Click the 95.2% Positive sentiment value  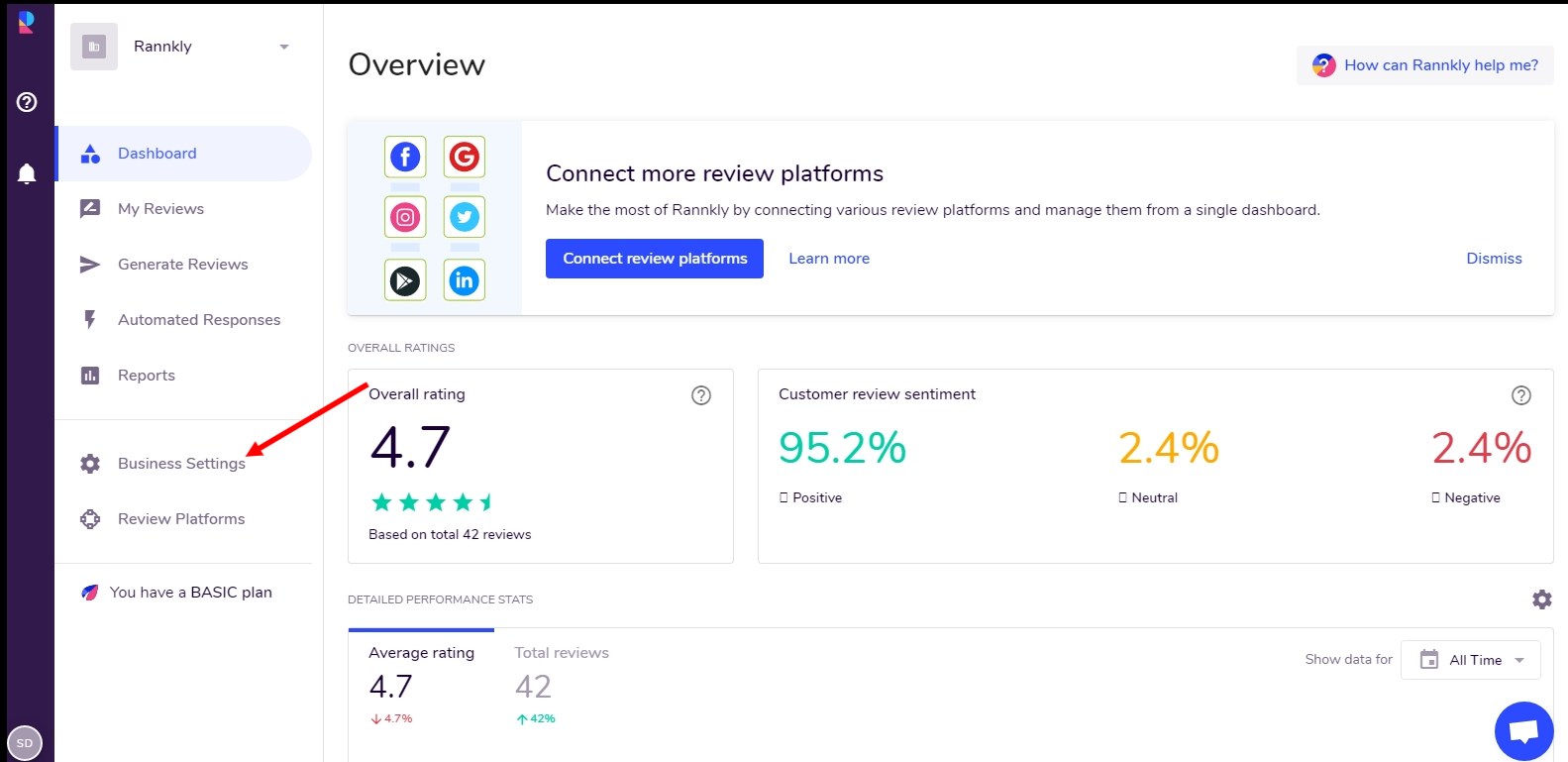tap(842, 448)
